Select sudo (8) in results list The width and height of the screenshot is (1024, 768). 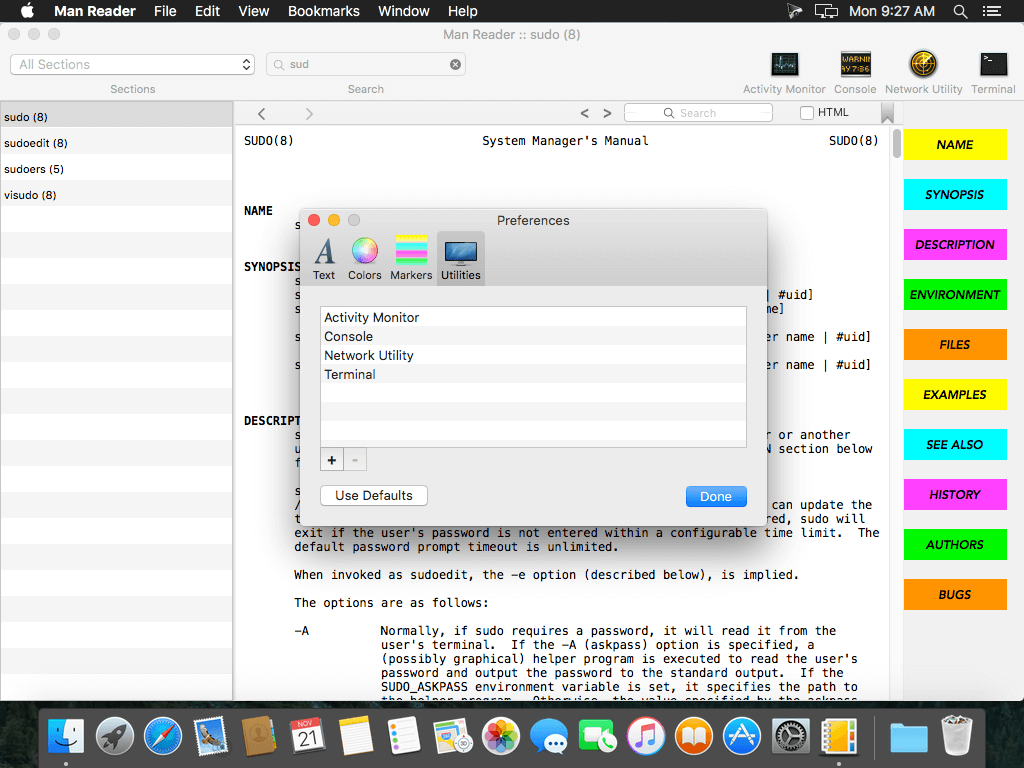[x=116, y=117]
